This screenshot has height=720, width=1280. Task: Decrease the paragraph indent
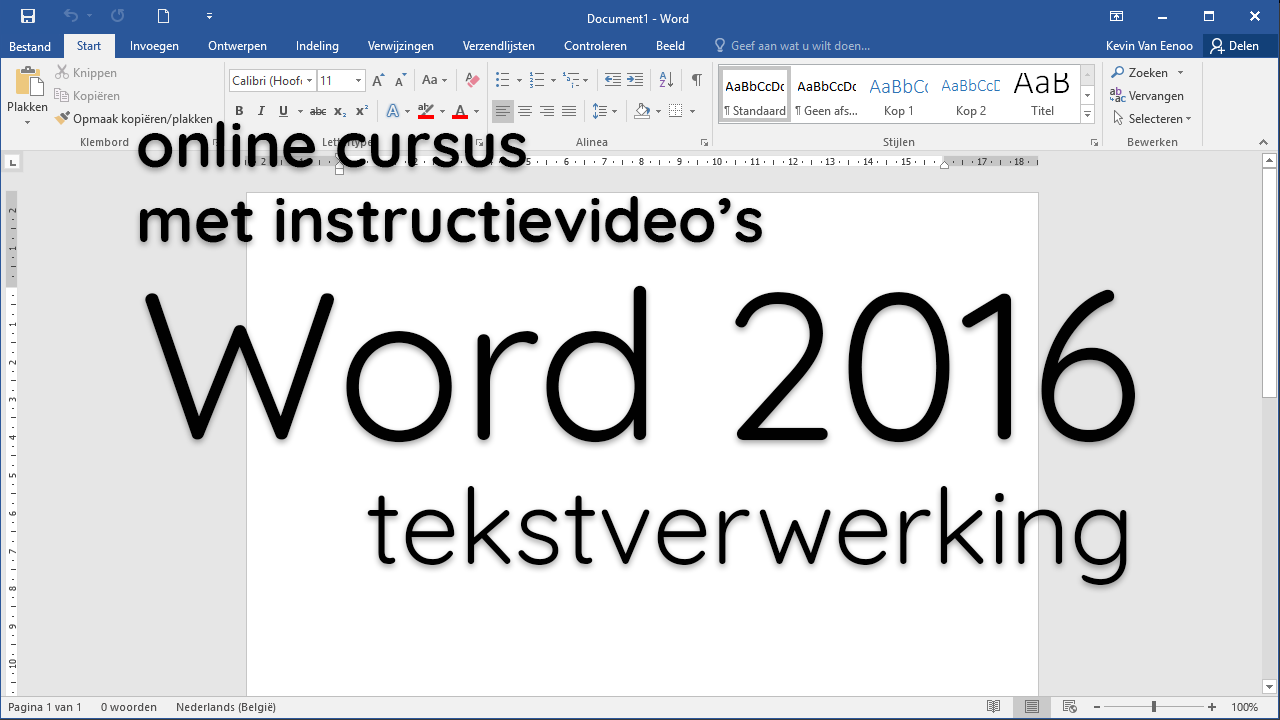click(613, 80)
